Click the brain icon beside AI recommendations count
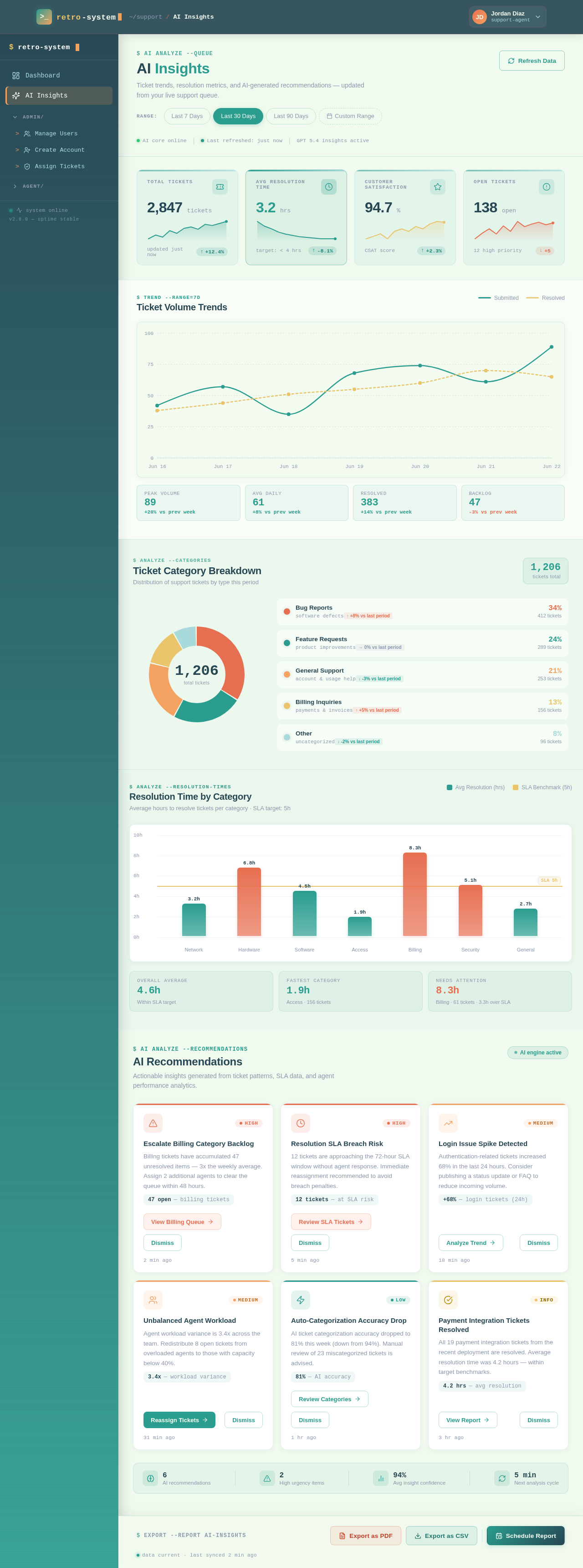Image resolution: width=583 pixels, height=1568 pixels. click(150, 1478)
